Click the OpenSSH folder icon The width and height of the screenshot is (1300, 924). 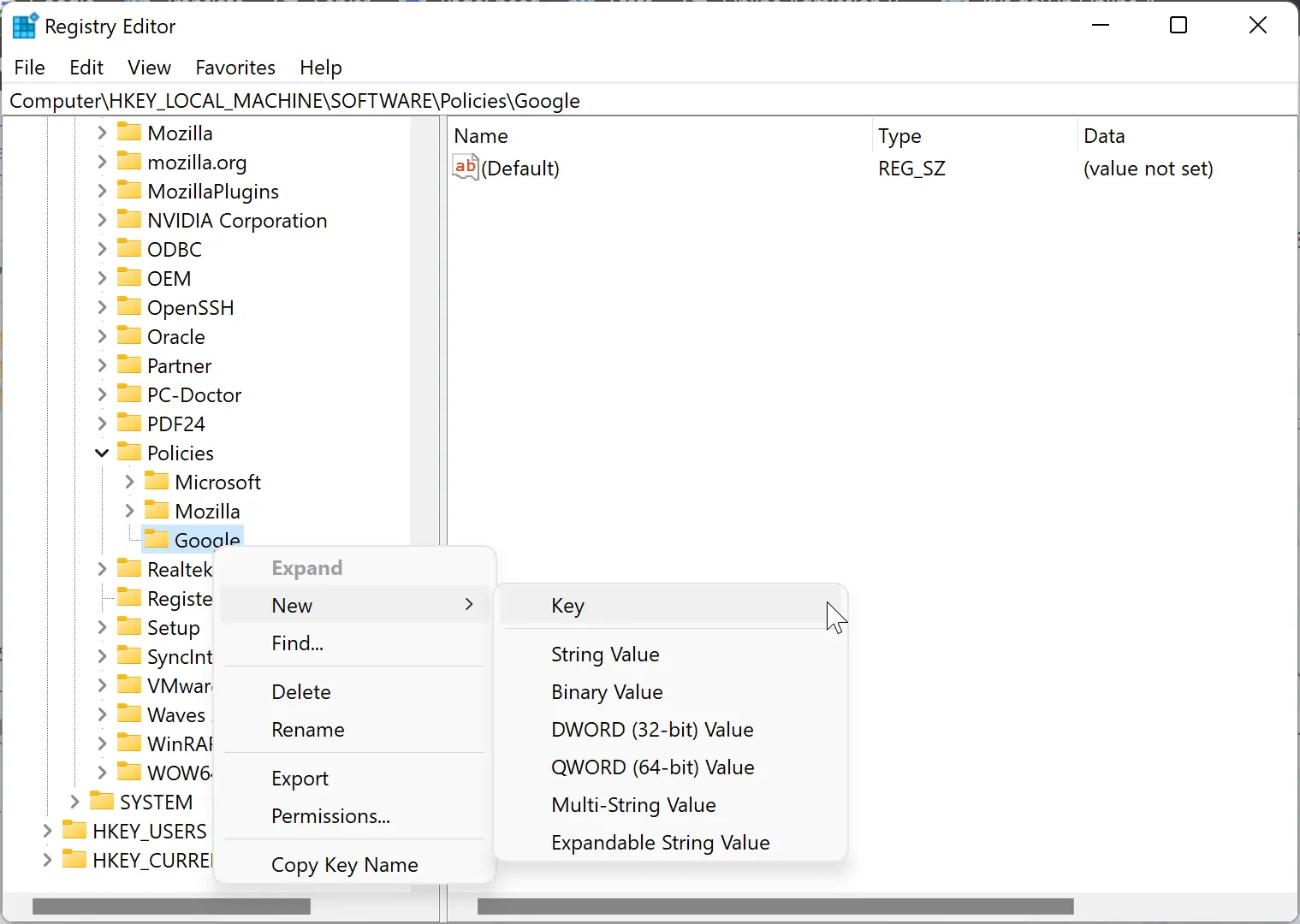tap(129, 307)
